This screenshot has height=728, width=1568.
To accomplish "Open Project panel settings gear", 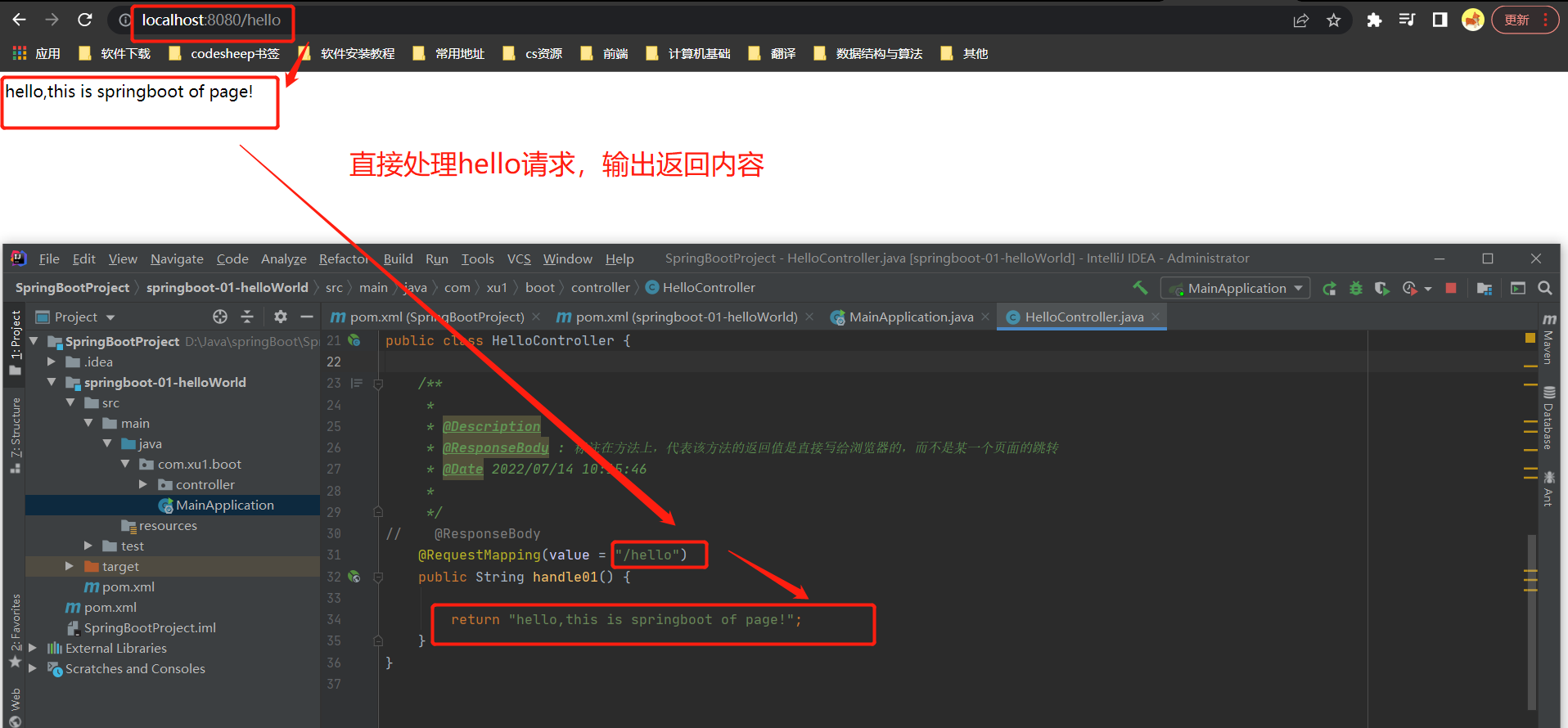I will (x=281, y=317).
